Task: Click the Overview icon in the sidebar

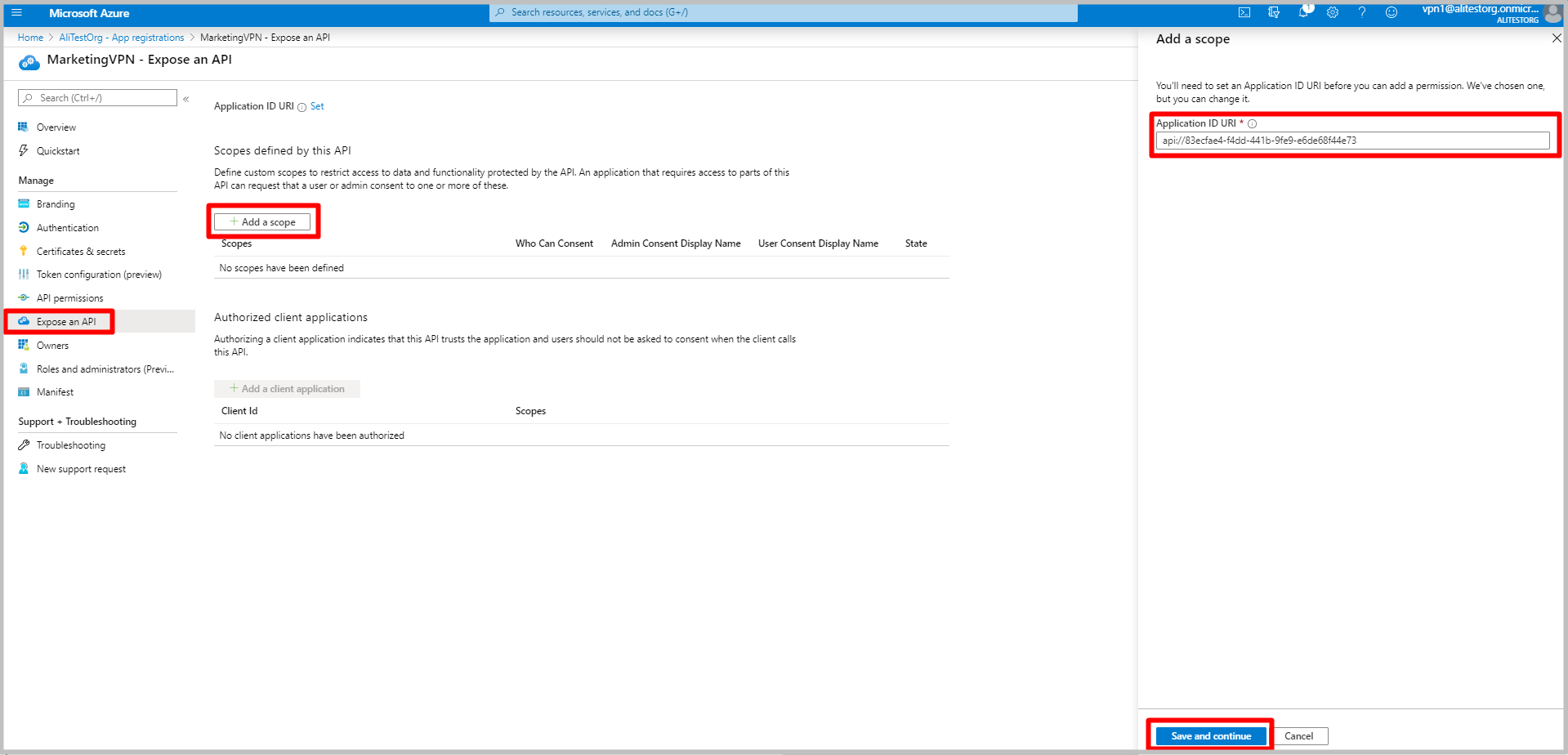Action: tap(24, 127)
